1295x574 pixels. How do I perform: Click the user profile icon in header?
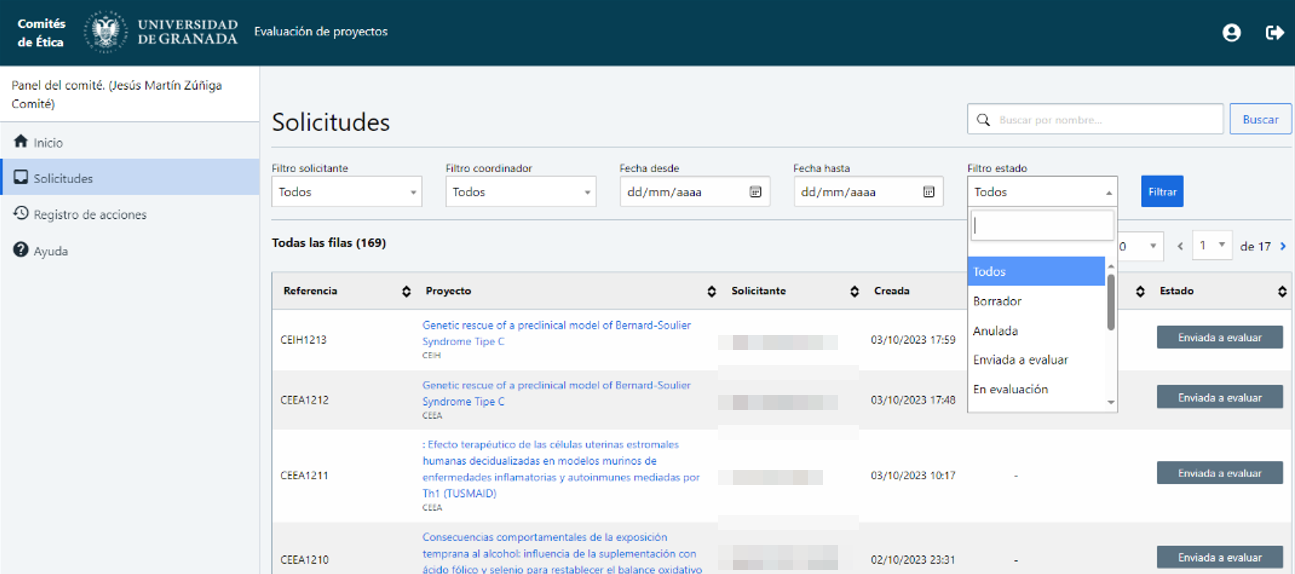1231,33
